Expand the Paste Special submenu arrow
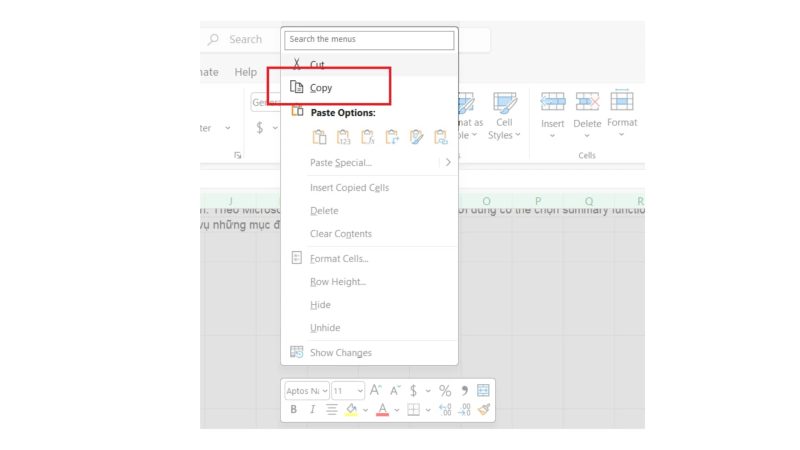800x450 pixels. 448,162
